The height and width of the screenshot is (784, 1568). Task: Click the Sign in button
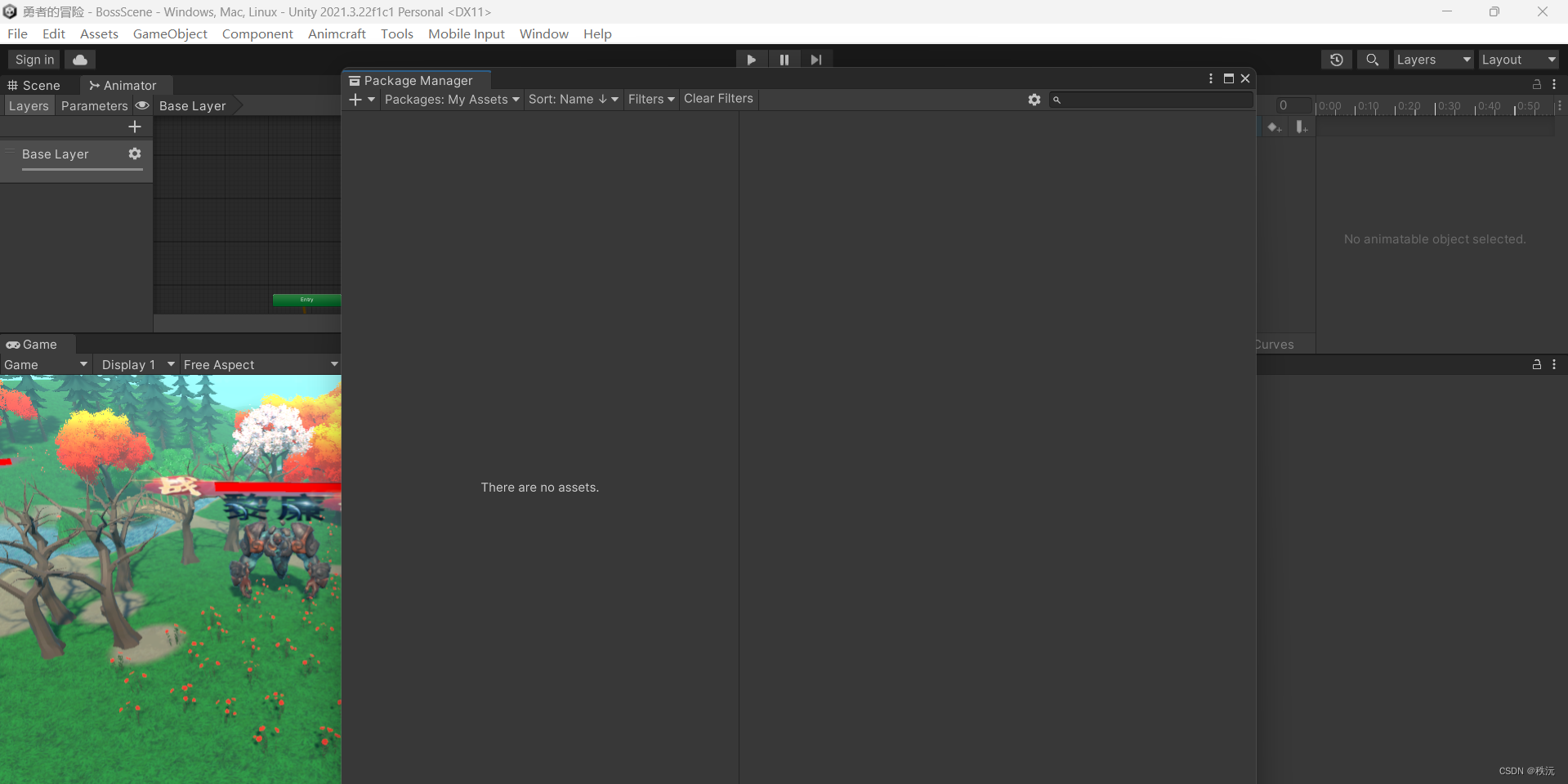click(x=33, y=59)
